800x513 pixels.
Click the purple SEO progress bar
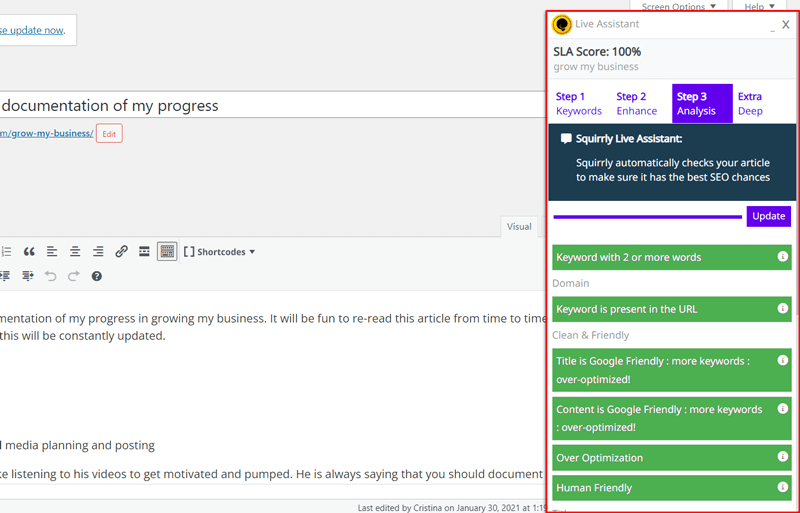click(647, 217)
